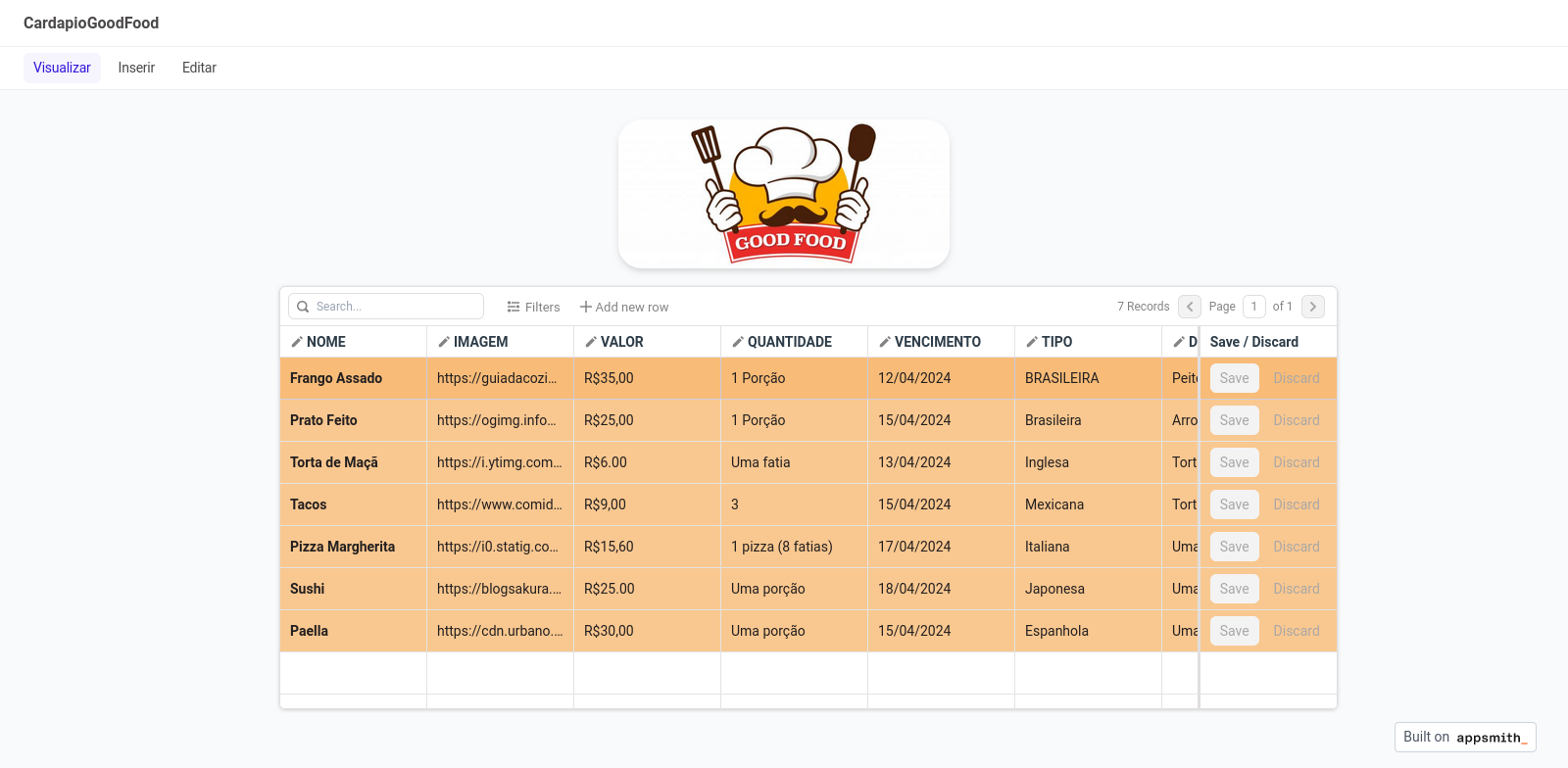Viewport: 1568px width, 768px height.
Task: Click pencil icon beside VENCIMENTO column header
Action: [x=885, y=342]
